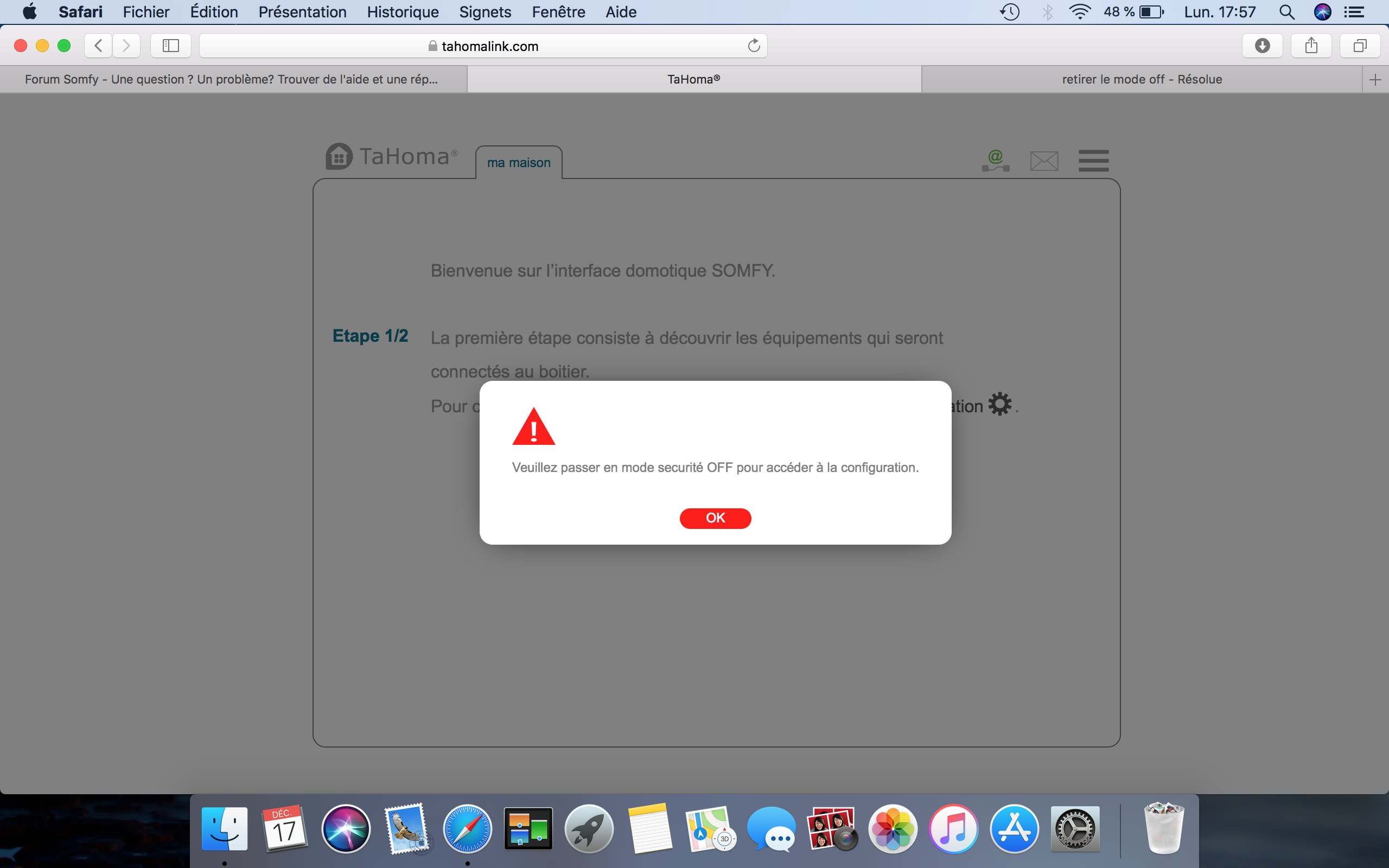Open iTunes from the Dock
Viewport: 1389px width, 868px height.
coord(954,828)
